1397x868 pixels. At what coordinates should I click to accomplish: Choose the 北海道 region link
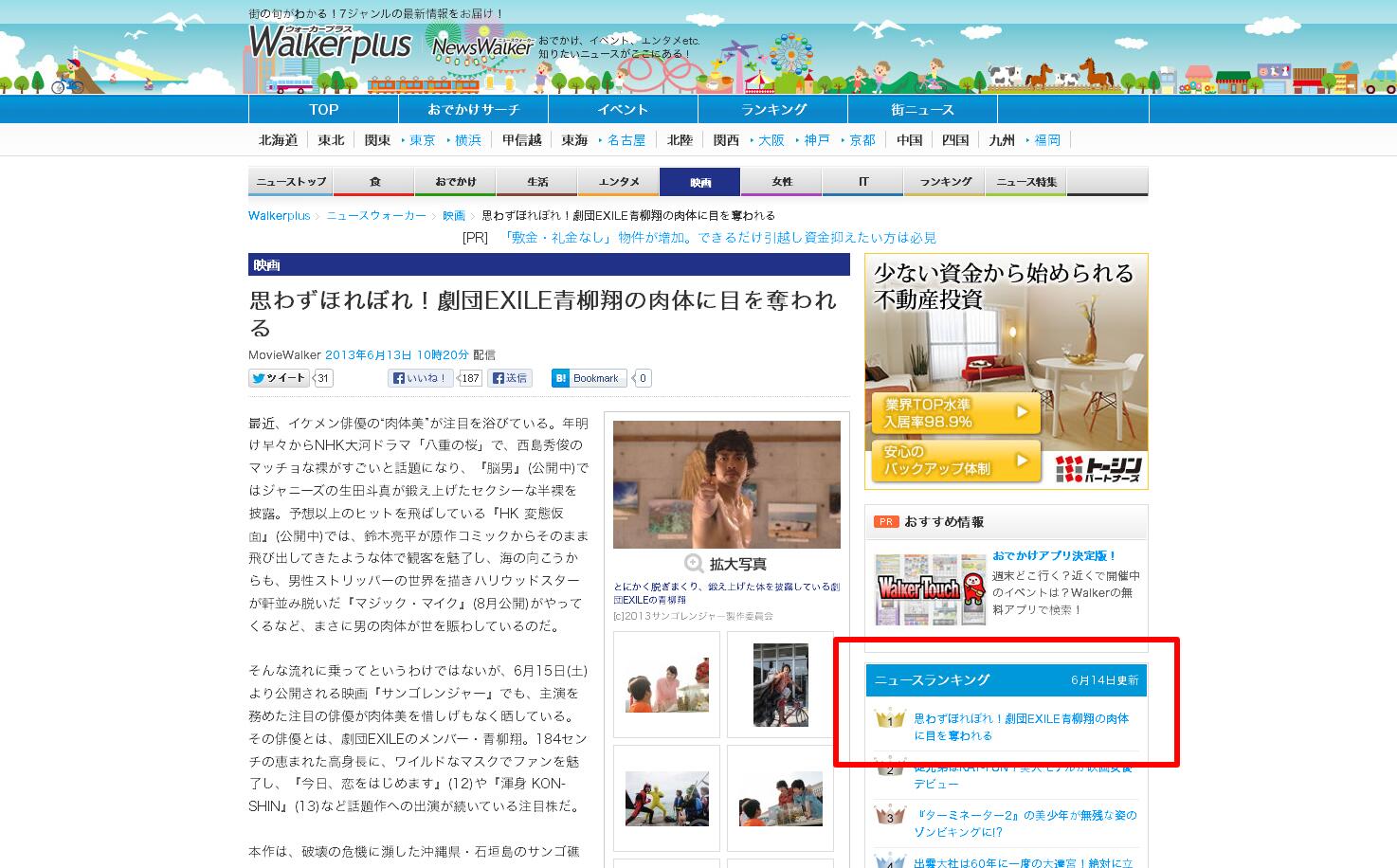click(x=278, y=139)
